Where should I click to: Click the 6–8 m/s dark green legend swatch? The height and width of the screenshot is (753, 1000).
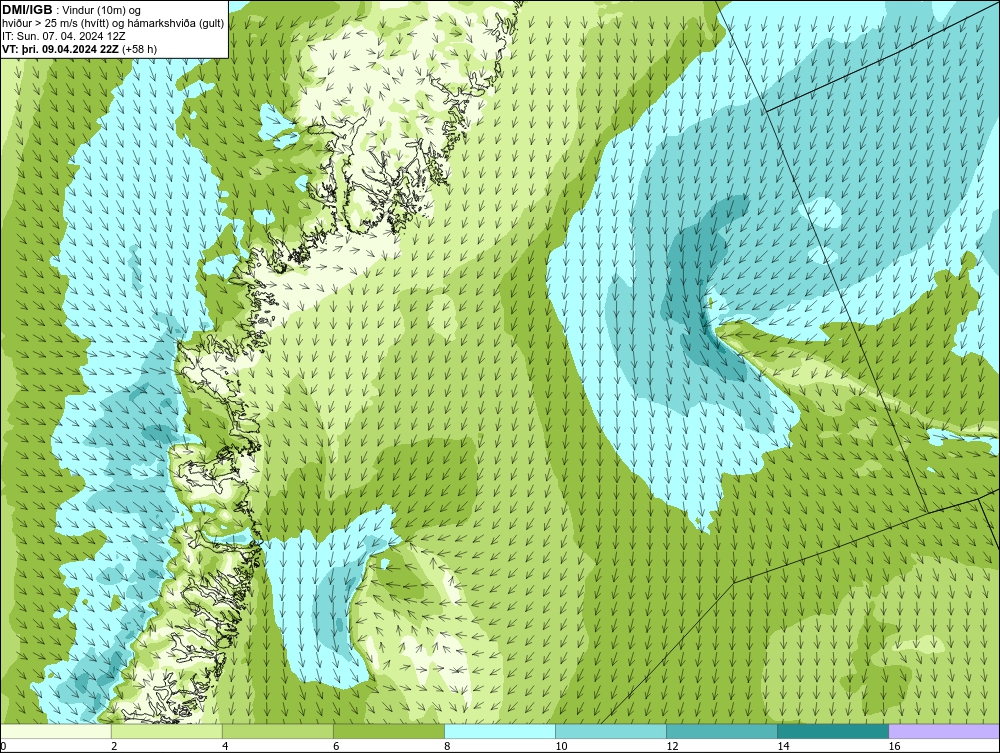pyautogui.click(x=389, y=731)
